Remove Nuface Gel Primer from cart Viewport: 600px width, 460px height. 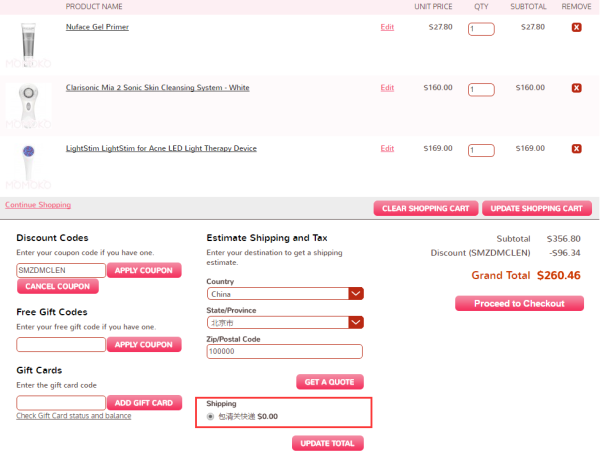coord(576,27)
